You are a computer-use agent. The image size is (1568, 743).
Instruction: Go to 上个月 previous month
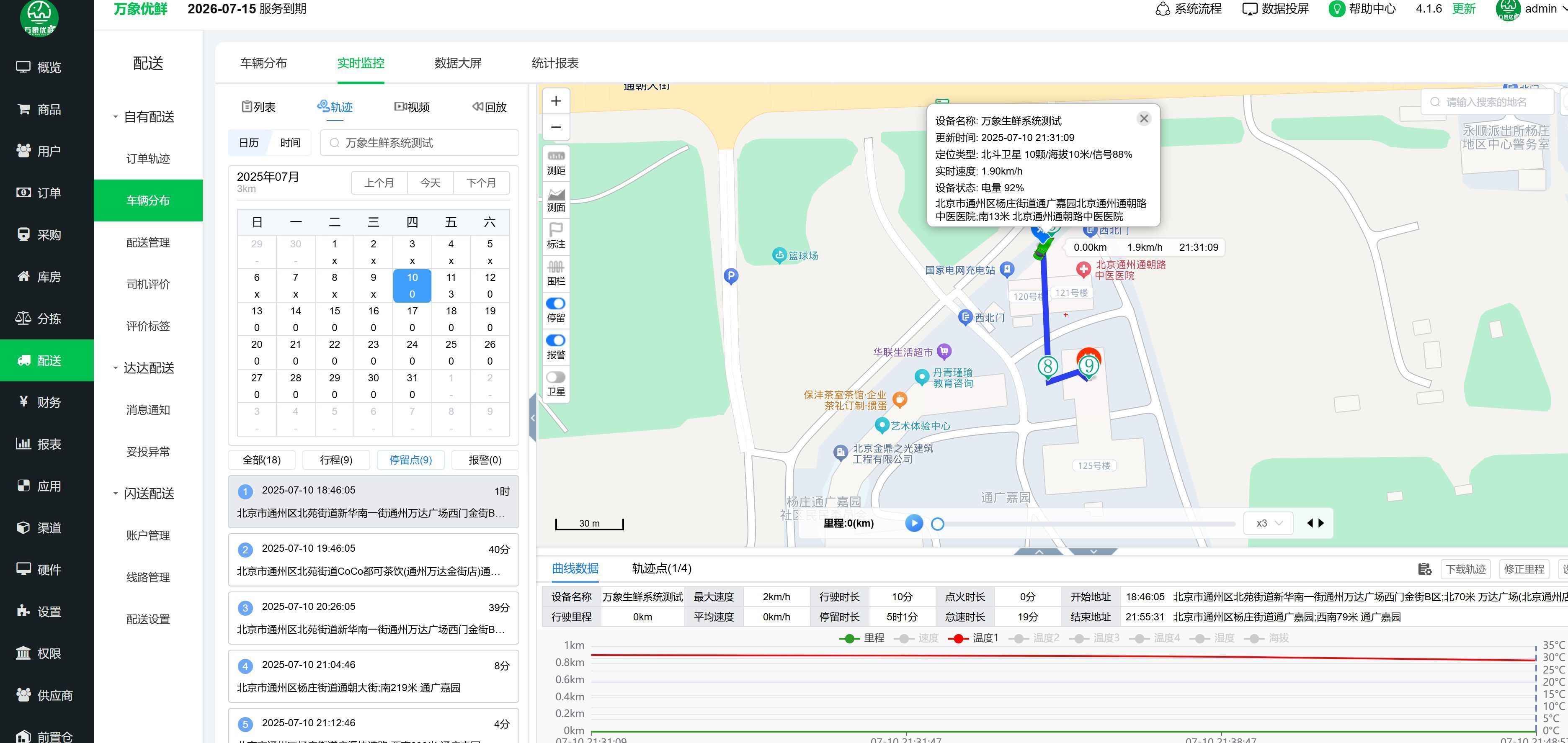click(x=379, y=183)
